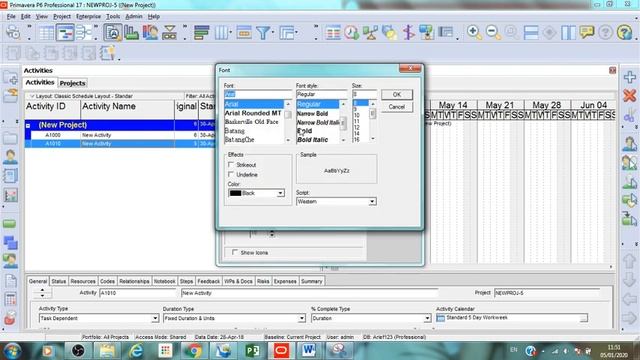Click the Font name input field
The height and width of the screenshot is (360, 640).
tap(258, 94)
